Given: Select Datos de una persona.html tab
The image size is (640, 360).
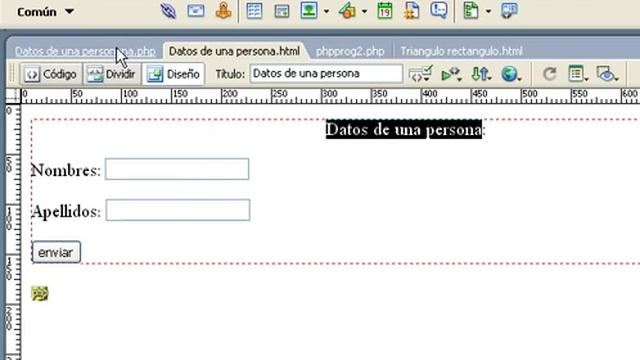Looking at the screenshot, I should pos(234,51).
